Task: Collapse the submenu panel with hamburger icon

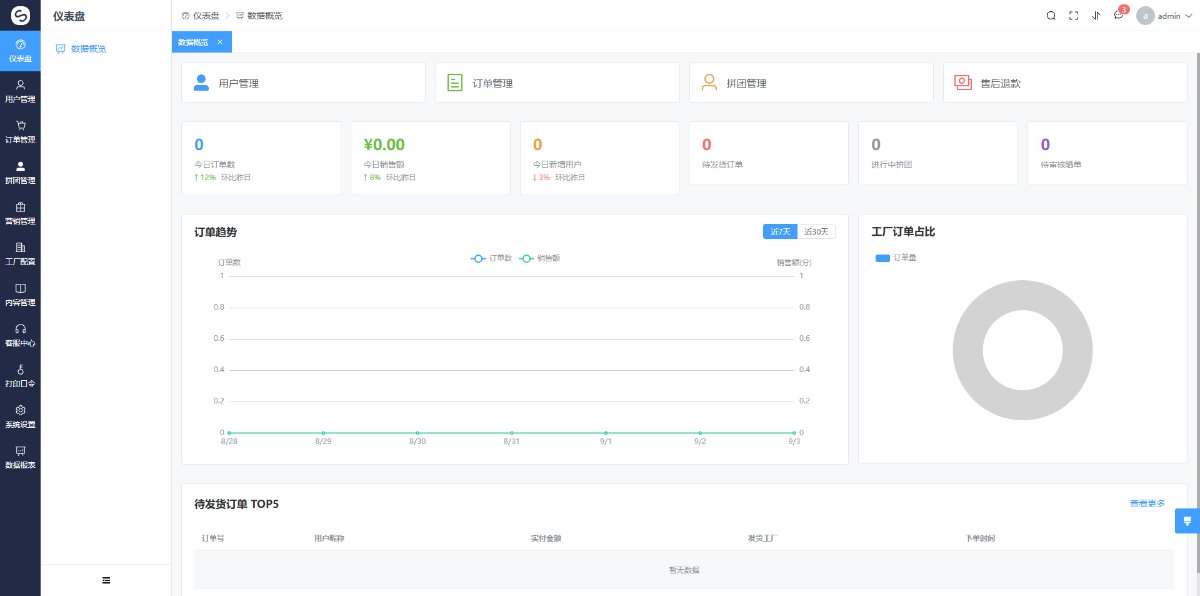Action: point(106,580)
